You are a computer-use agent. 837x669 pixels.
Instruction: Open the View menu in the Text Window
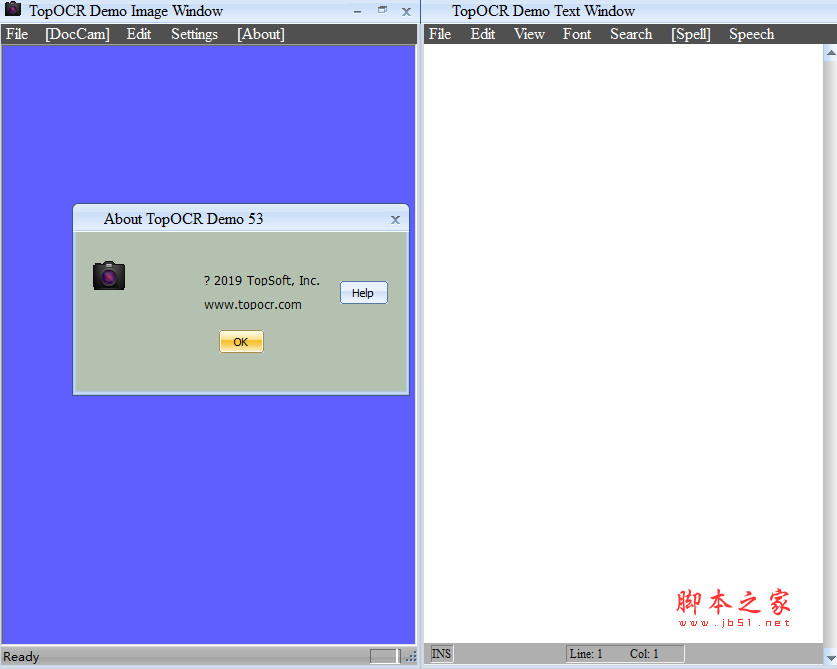pyautogui.click(x=529, y=34)
